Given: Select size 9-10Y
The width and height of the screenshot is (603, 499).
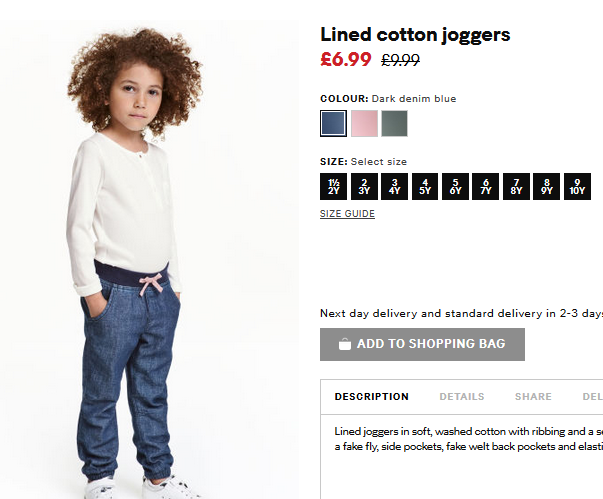Looking at the screenshot, I should pyautogui.click(x=577, y=186).
